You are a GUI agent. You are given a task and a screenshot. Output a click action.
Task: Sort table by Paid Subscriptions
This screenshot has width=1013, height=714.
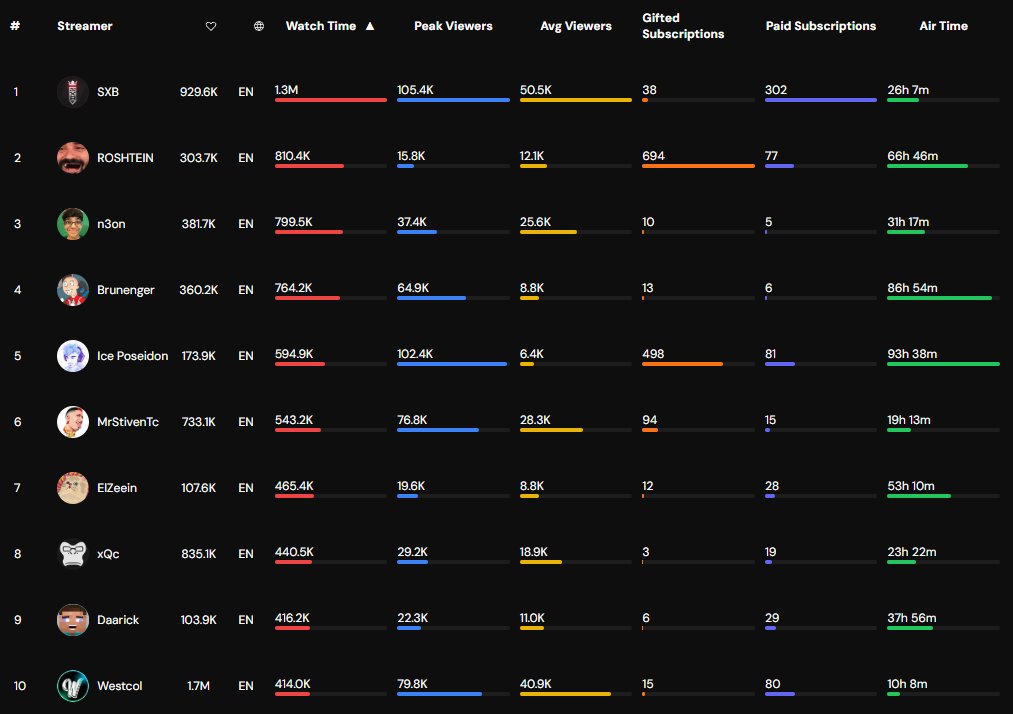click(820, 26)
